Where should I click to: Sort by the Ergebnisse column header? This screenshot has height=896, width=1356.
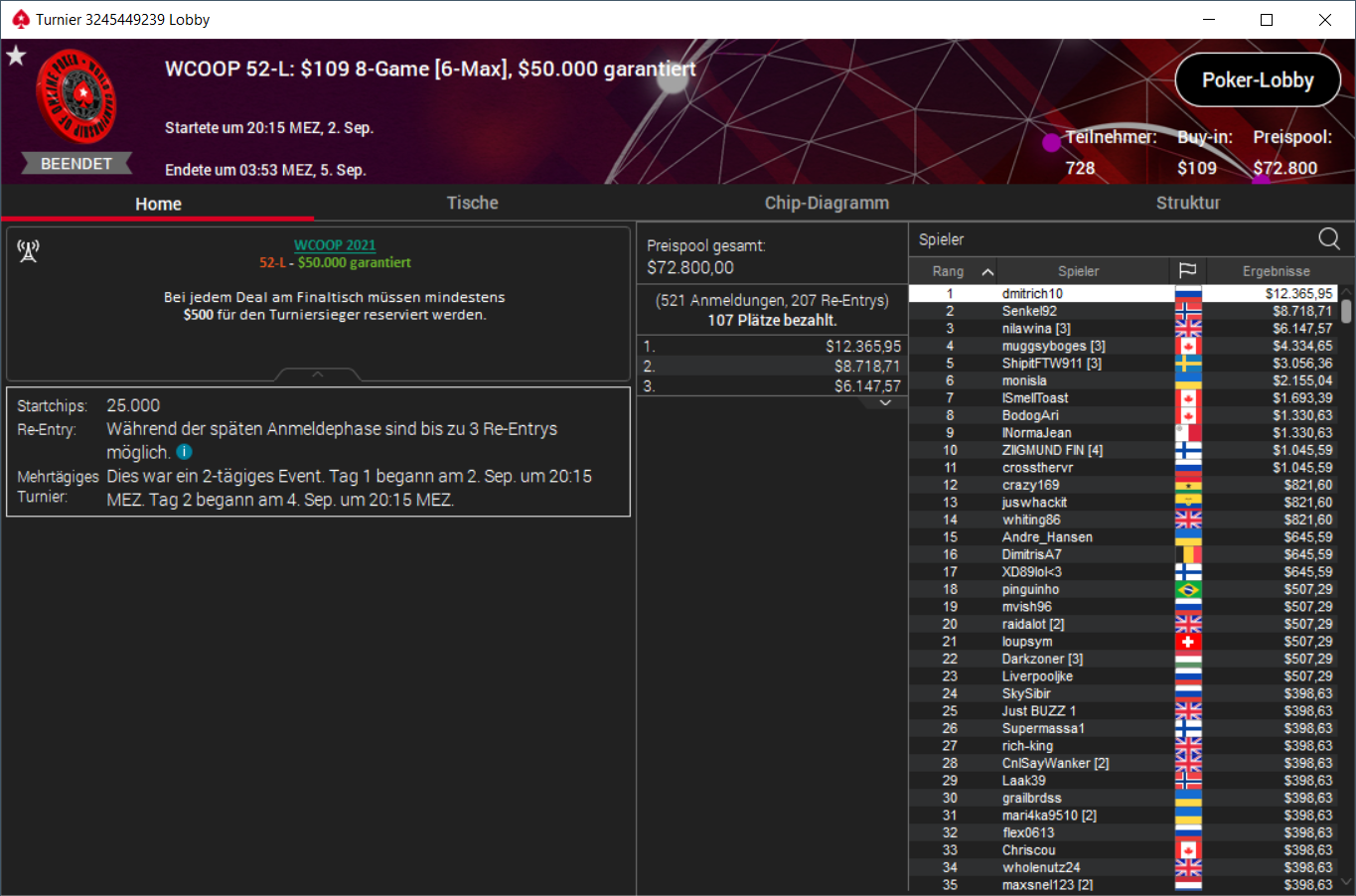point(1276,271)
